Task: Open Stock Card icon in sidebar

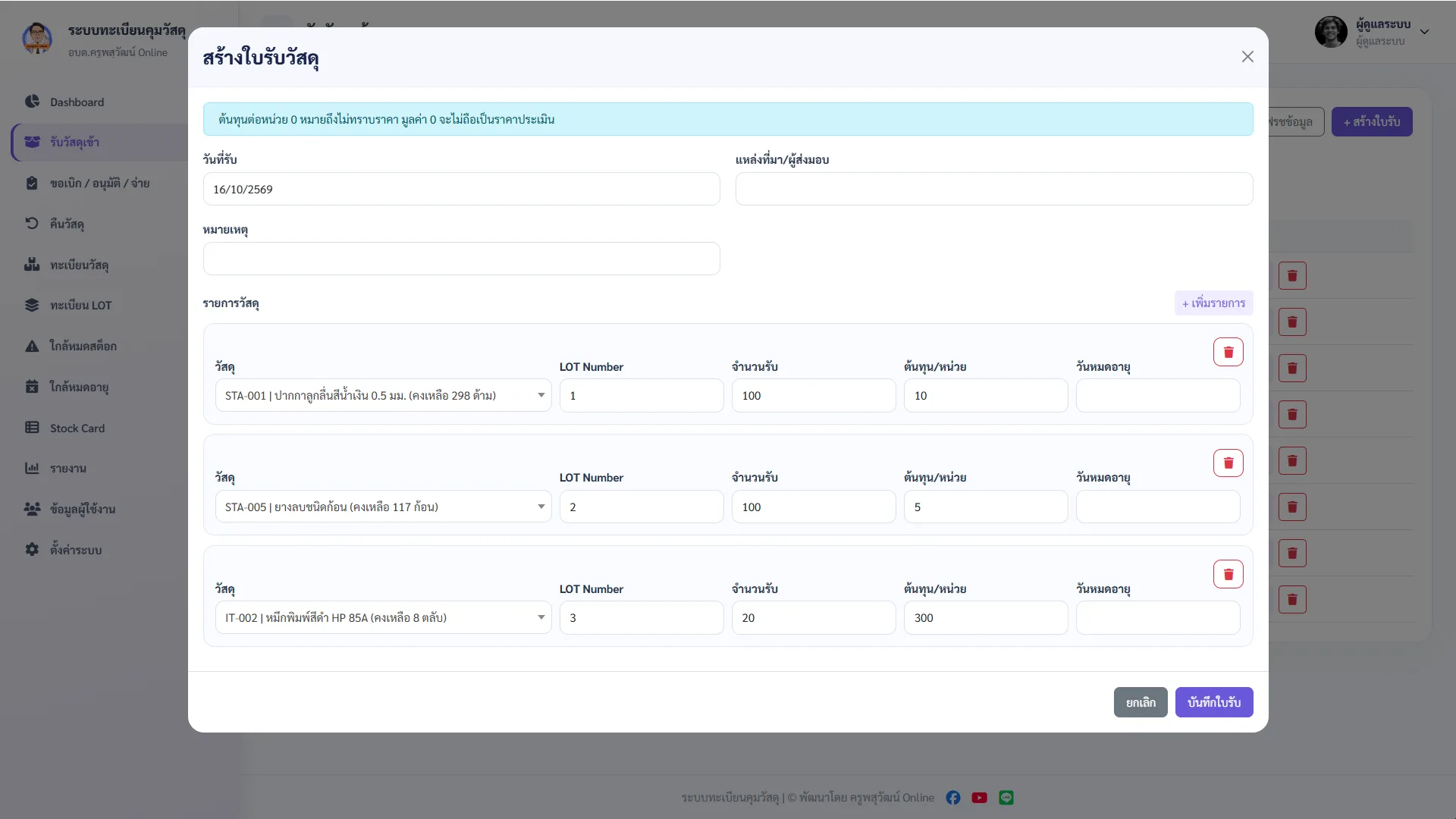Action: pyautogui.click(x=32, y=428)
